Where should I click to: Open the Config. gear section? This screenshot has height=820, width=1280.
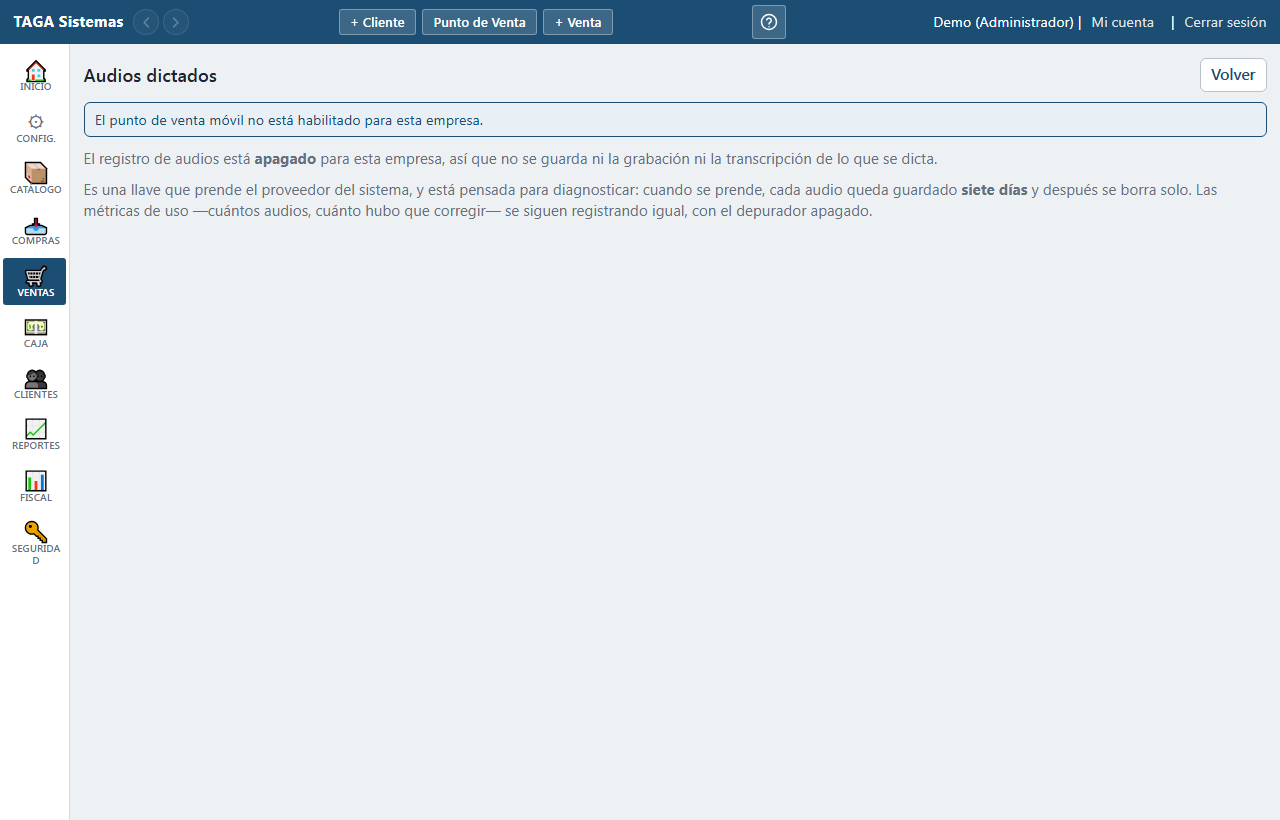coord(36,121)
